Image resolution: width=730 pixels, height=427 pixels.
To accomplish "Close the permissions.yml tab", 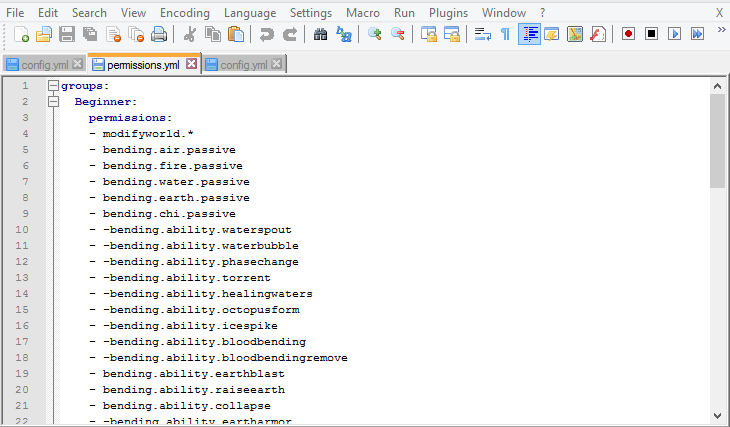I will click(191, 64).
